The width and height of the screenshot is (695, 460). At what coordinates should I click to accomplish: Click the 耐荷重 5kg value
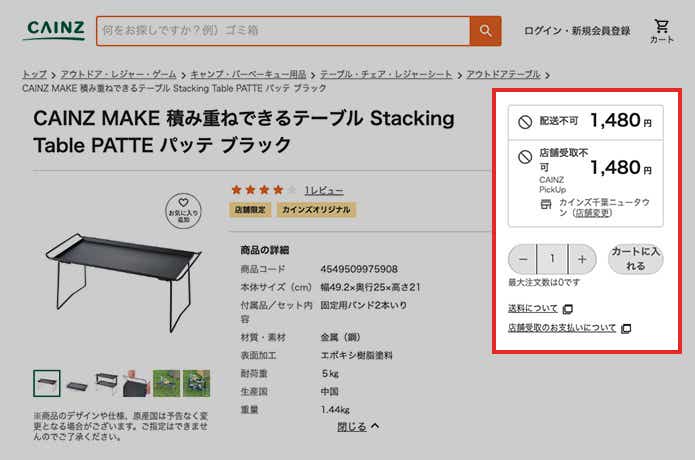pos(330,374)
